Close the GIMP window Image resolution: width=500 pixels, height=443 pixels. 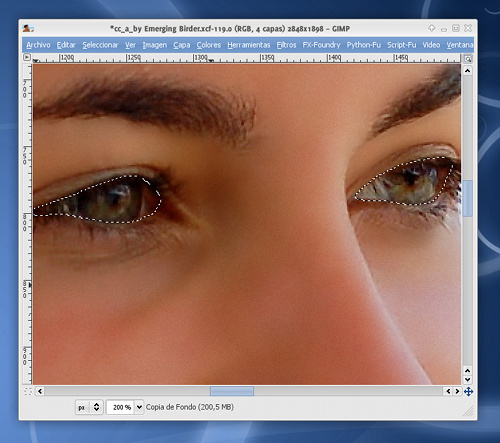click(x=468, y=28)
